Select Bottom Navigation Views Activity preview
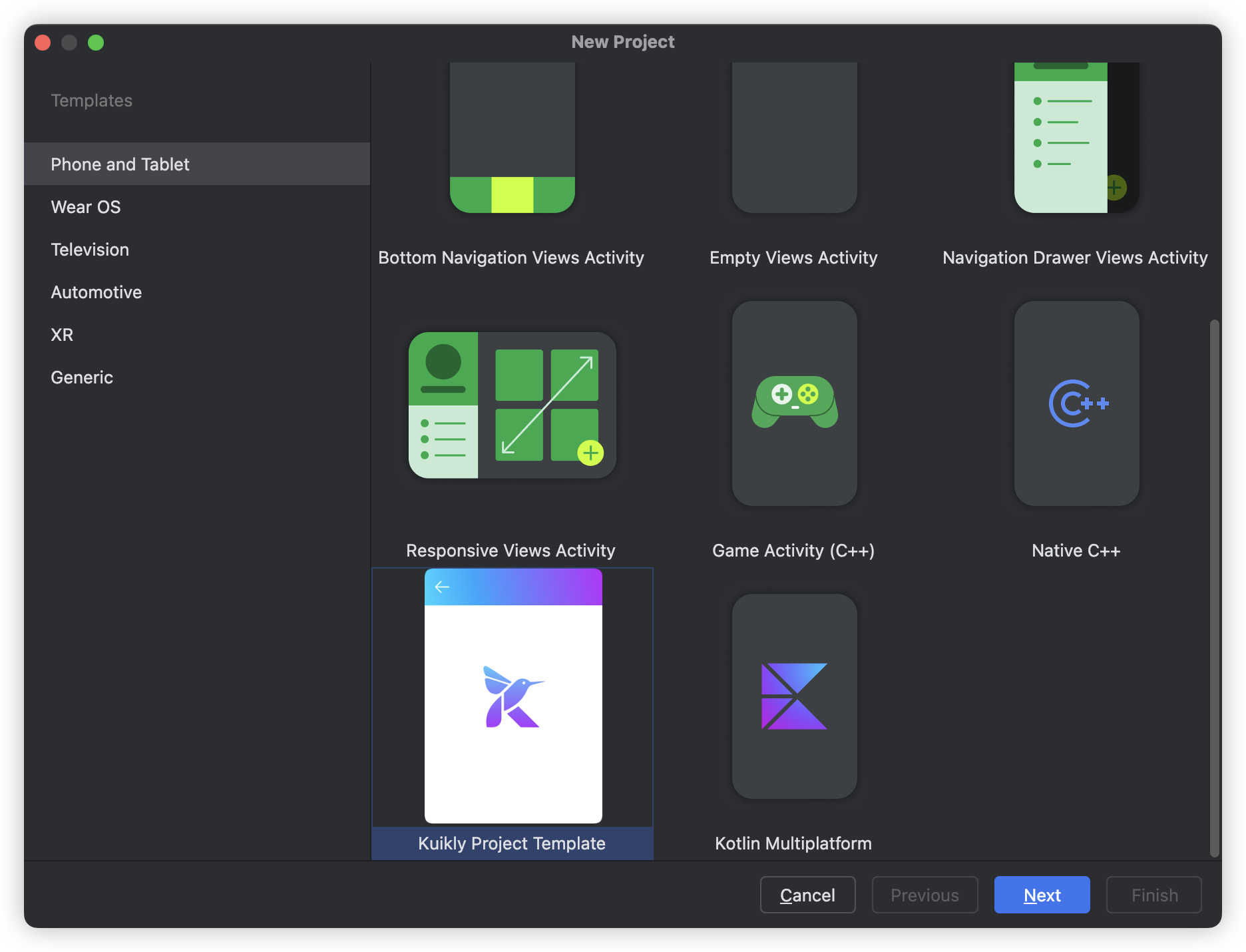This screenshot has height=952, width=1246. [x=512, y=140]
